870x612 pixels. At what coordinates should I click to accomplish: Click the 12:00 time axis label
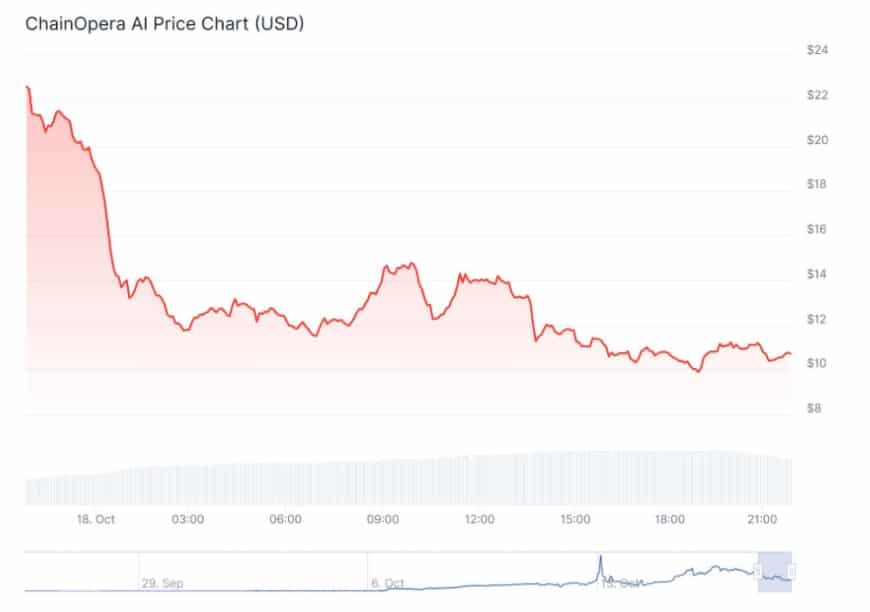click(x=479, y=519)
